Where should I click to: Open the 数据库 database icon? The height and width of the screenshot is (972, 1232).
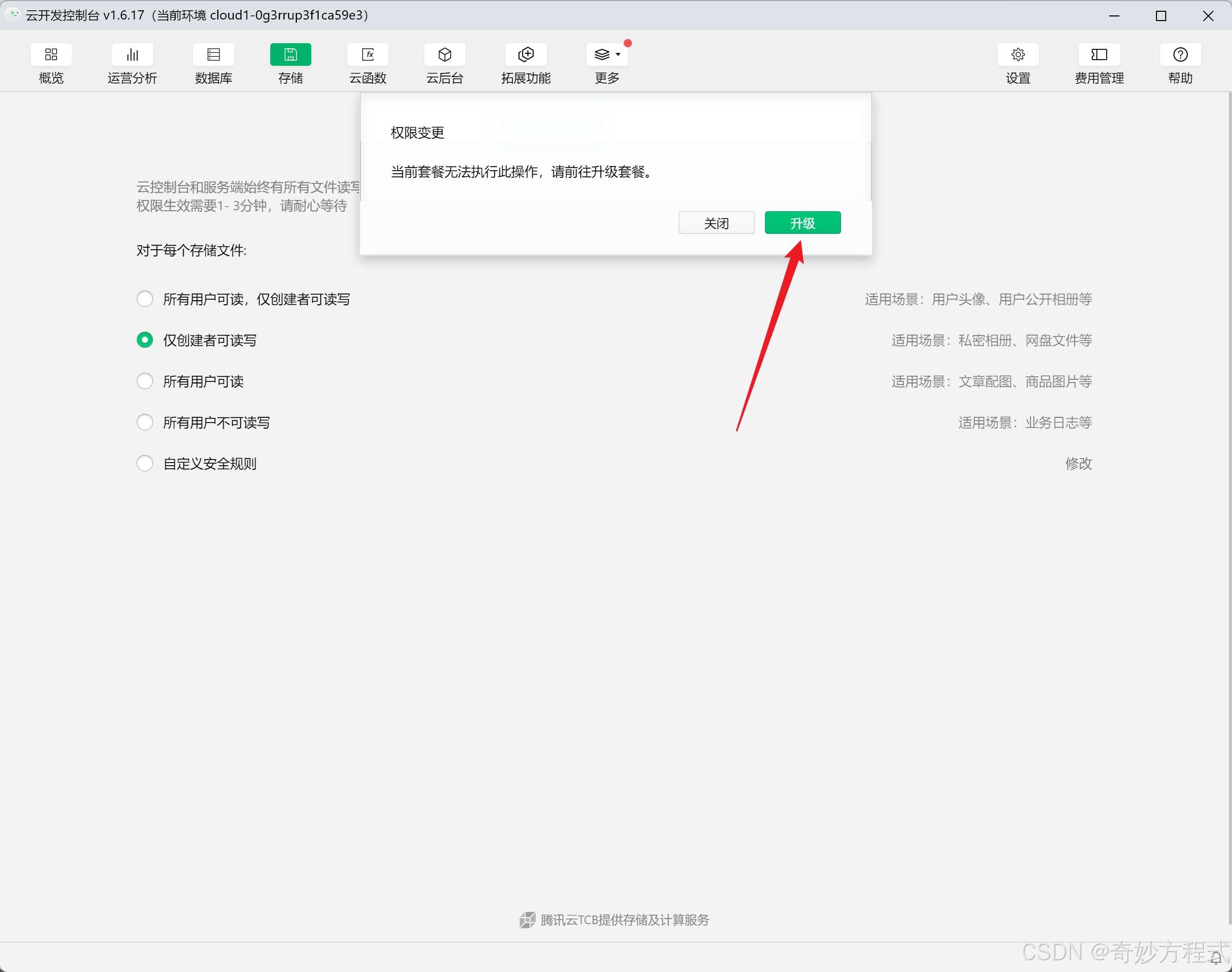tap(213, 54)
